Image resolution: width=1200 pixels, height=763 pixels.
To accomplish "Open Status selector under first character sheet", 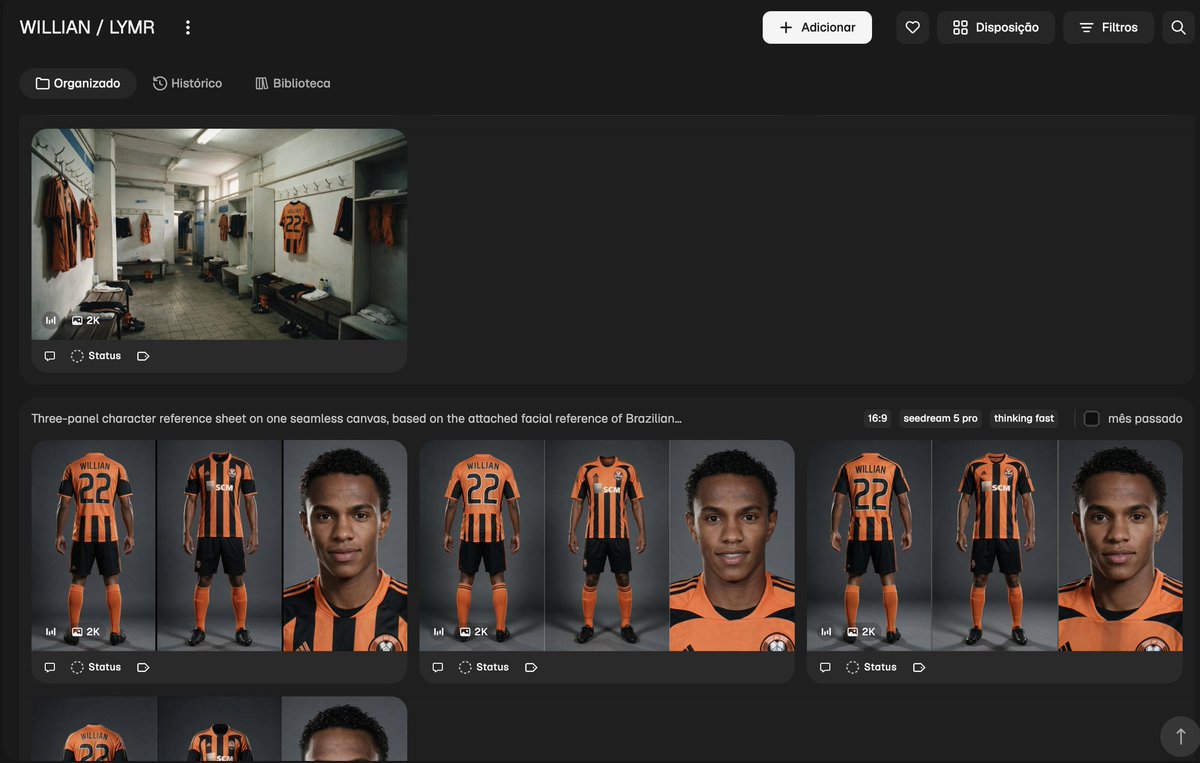I will point(96,667).
